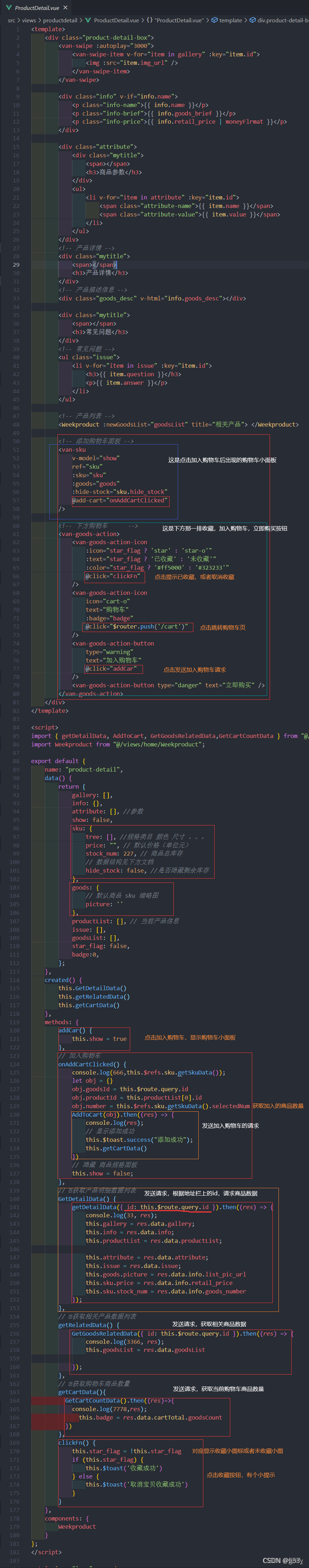Click the badge:0 property
This screenshot has width=309, height=1568.
85,954
